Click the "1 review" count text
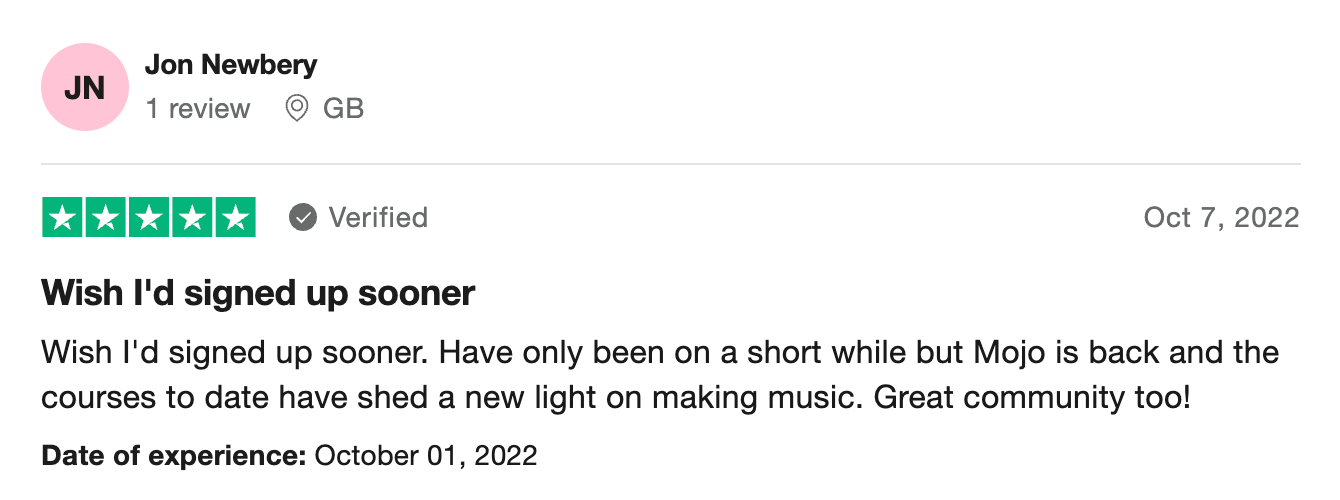This screenshot has width=1340, height=500. 198,108
